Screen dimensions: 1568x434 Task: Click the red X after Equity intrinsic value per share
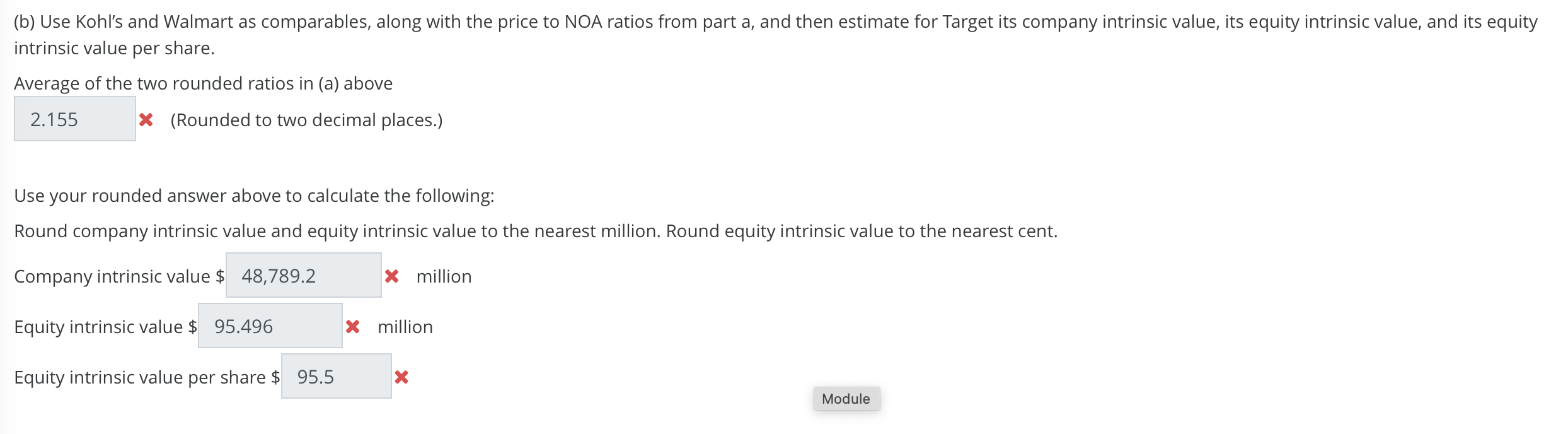click(x=402, y=377)
